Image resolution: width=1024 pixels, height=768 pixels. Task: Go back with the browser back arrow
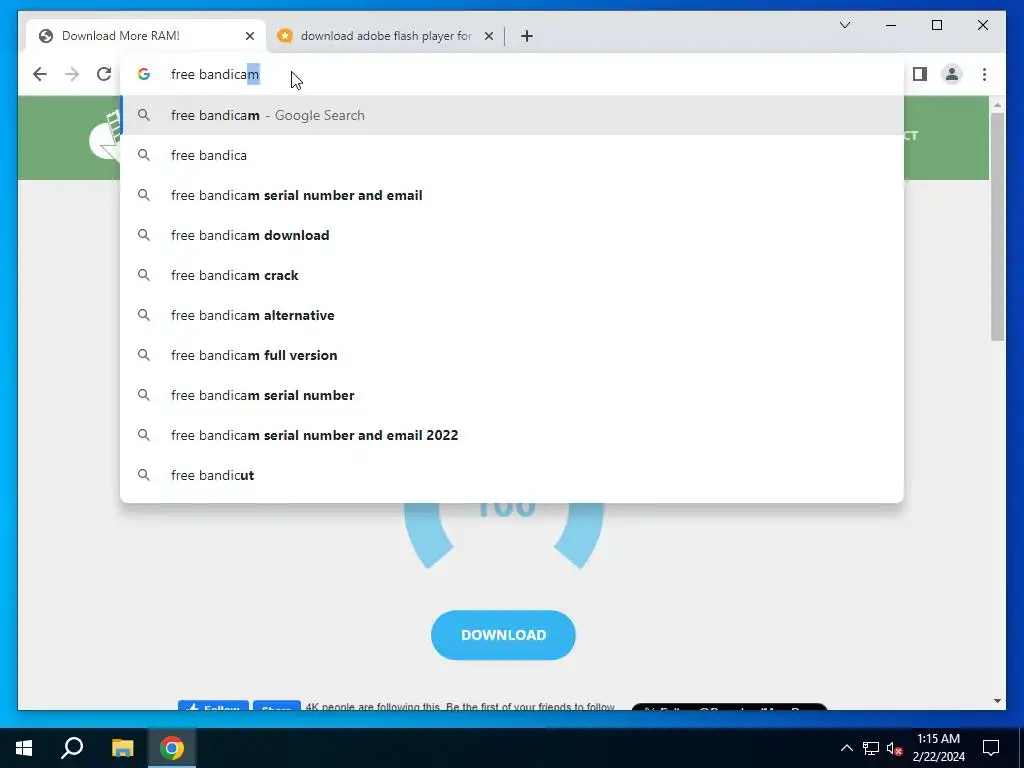tap(40, 74)
